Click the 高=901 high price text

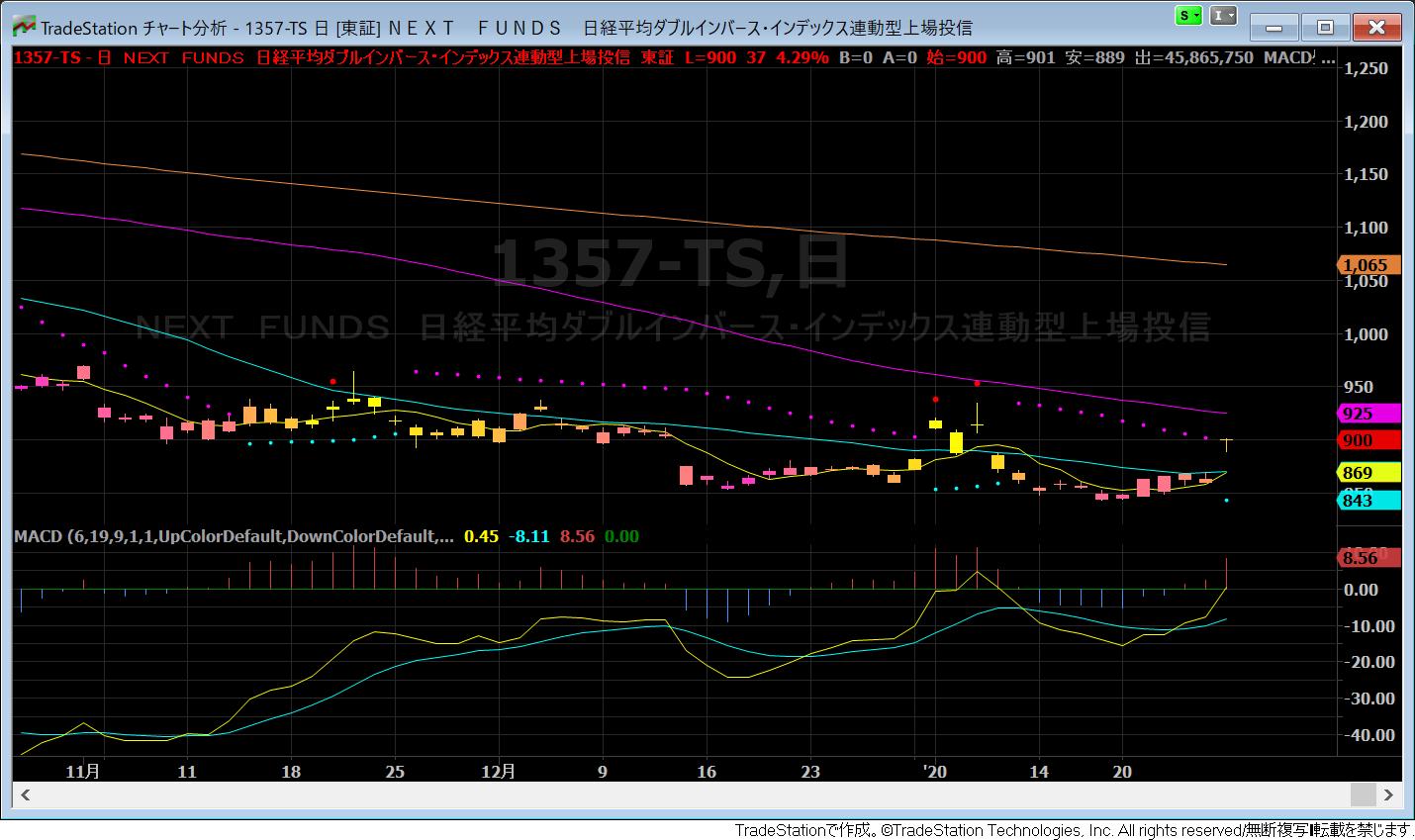click(x=1026, y=57)
